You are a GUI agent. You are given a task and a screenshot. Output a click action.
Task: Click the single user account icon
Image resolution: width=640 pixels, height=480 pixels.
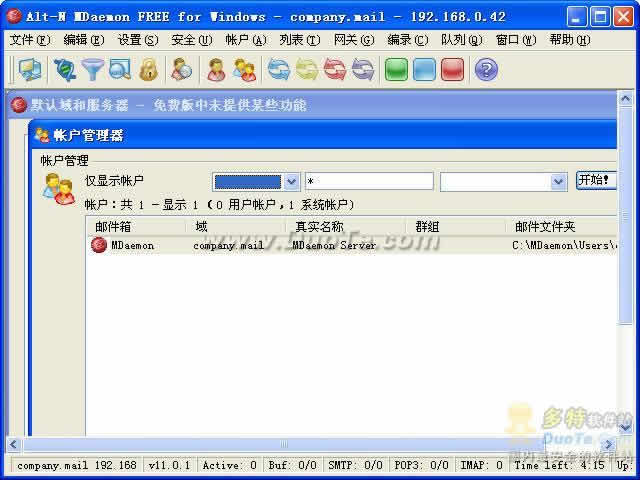coord(216,69)
